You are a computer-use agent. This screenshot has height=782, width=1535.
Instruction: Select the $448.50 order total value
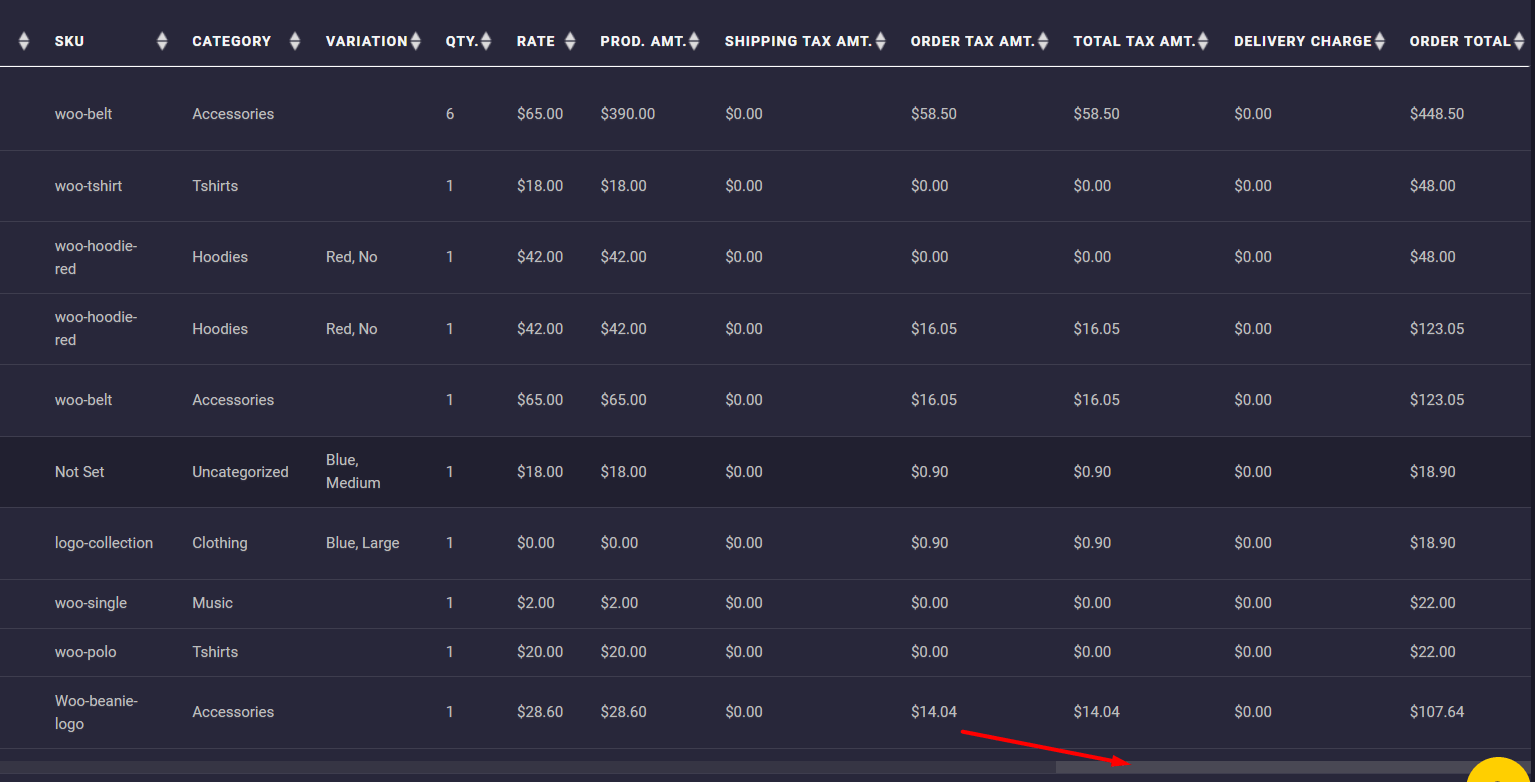1436,114
